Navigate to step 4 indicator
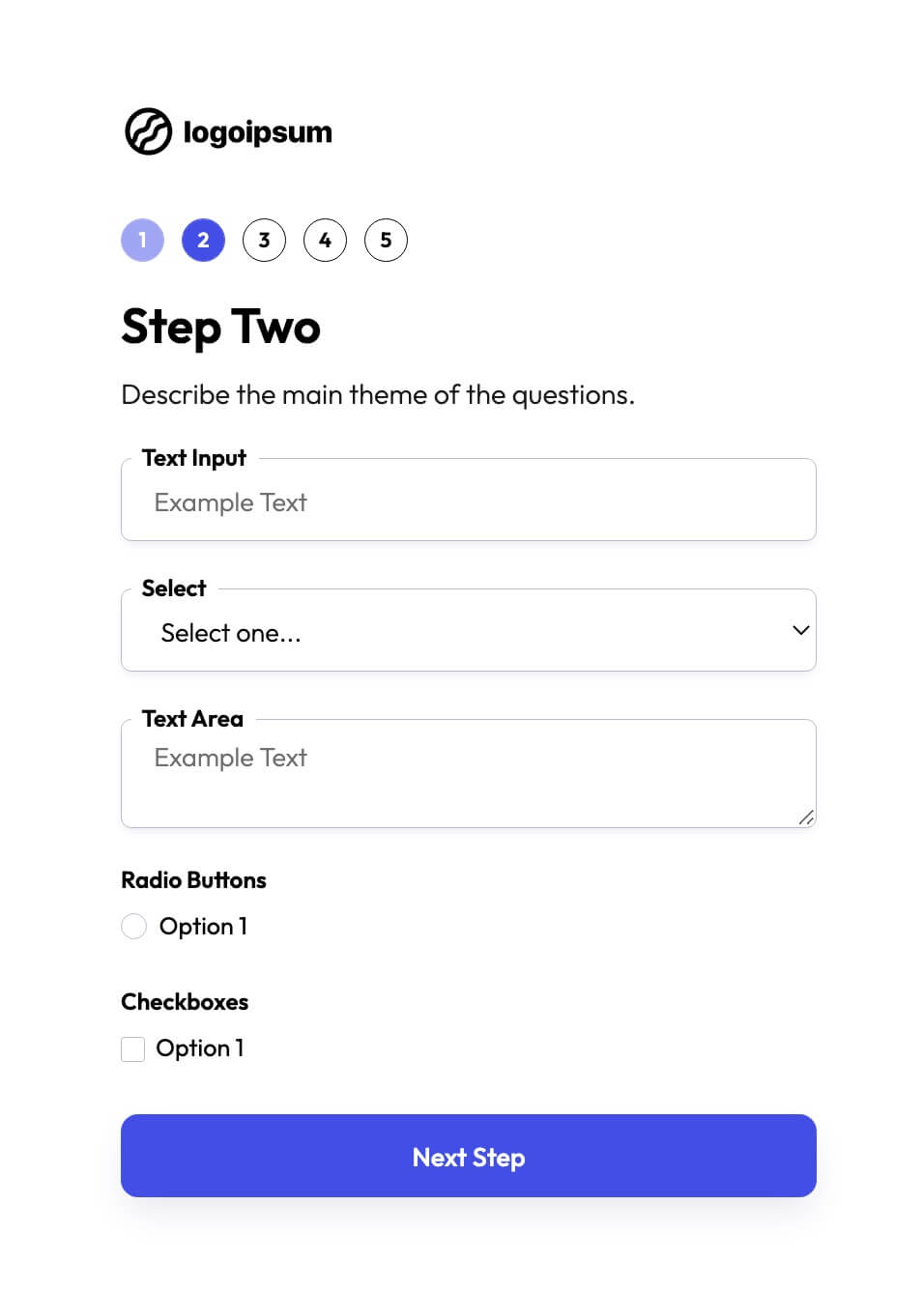The width and height of the screenshot is (924, 1291). 325,240
